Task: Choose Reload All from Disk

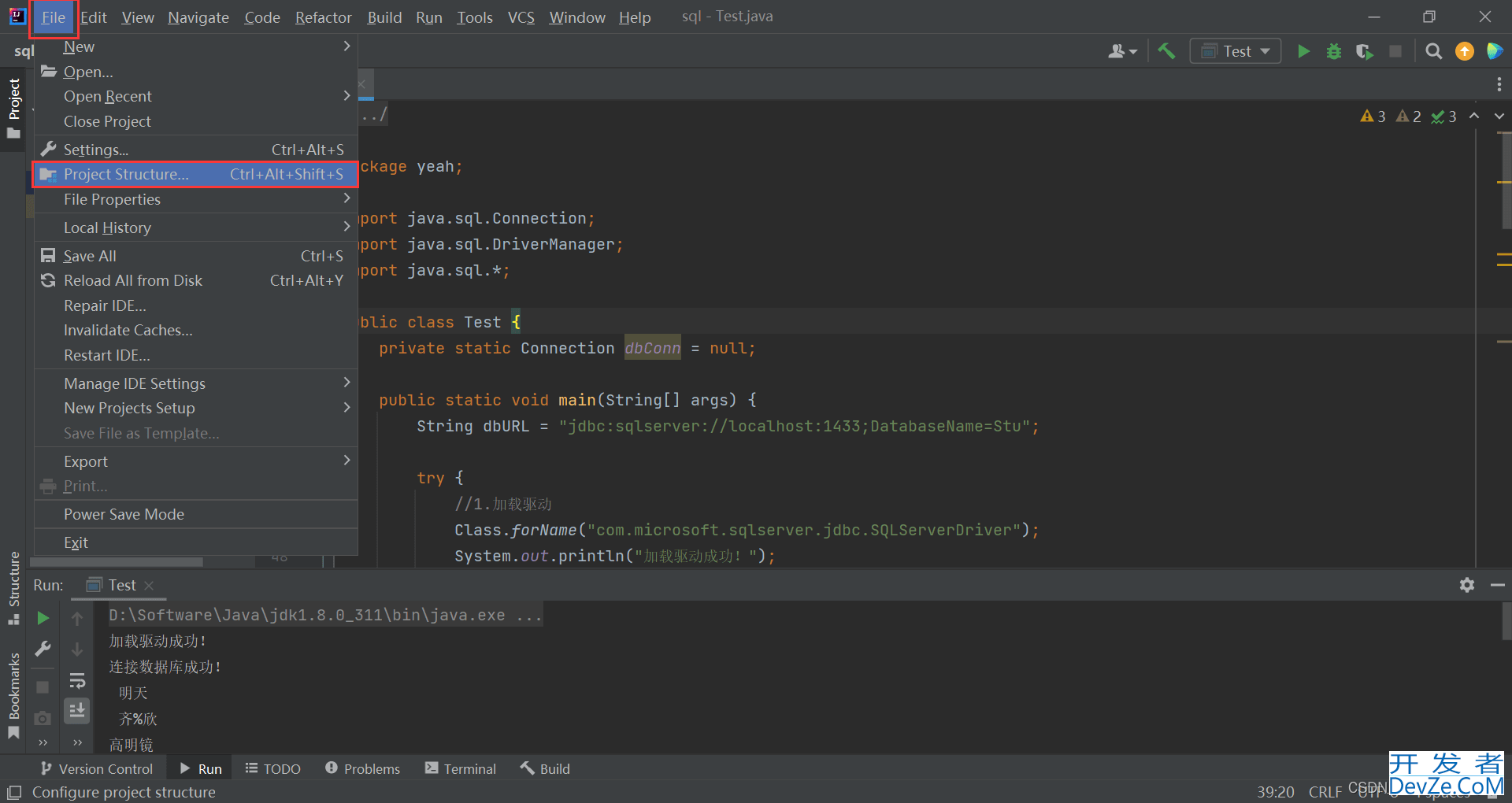Action: click(x=195, y=280)
